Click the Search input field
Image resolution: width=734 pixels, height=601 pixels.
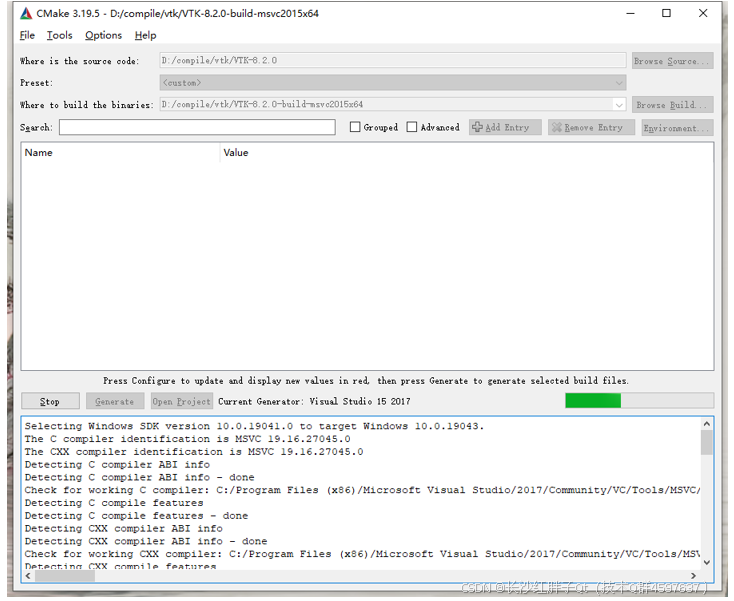click(x=197, y=127)
